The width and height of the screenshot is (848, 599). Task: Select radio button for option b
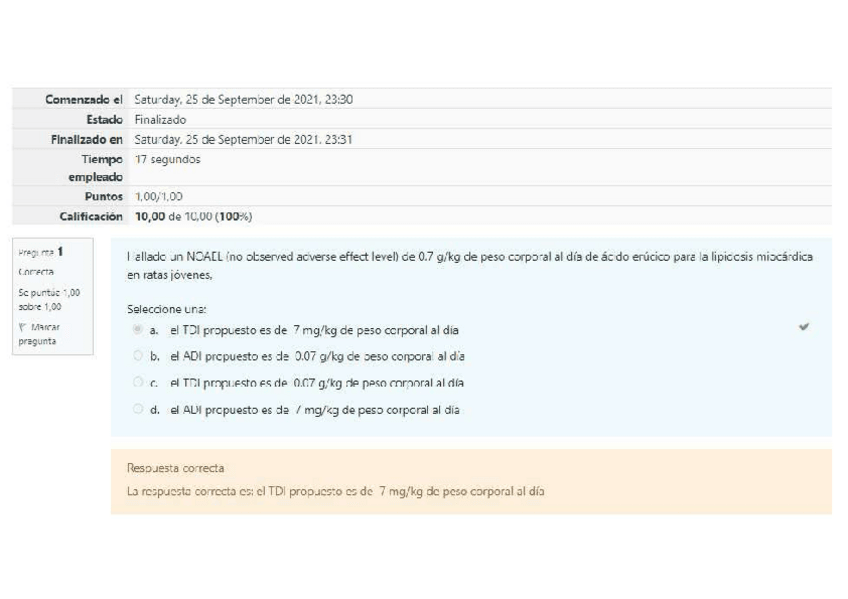(x=138, y=355)
